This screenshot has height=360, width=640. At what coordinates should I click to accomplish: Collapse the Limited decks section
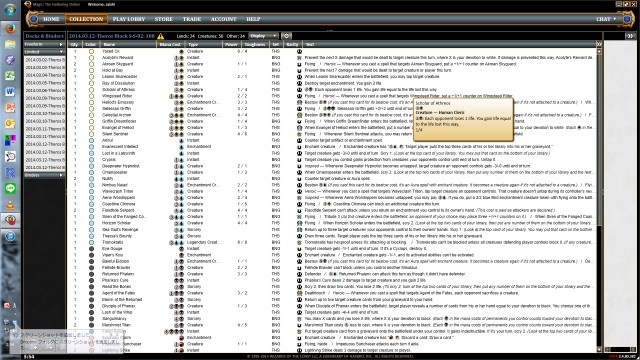click(44, 52)
